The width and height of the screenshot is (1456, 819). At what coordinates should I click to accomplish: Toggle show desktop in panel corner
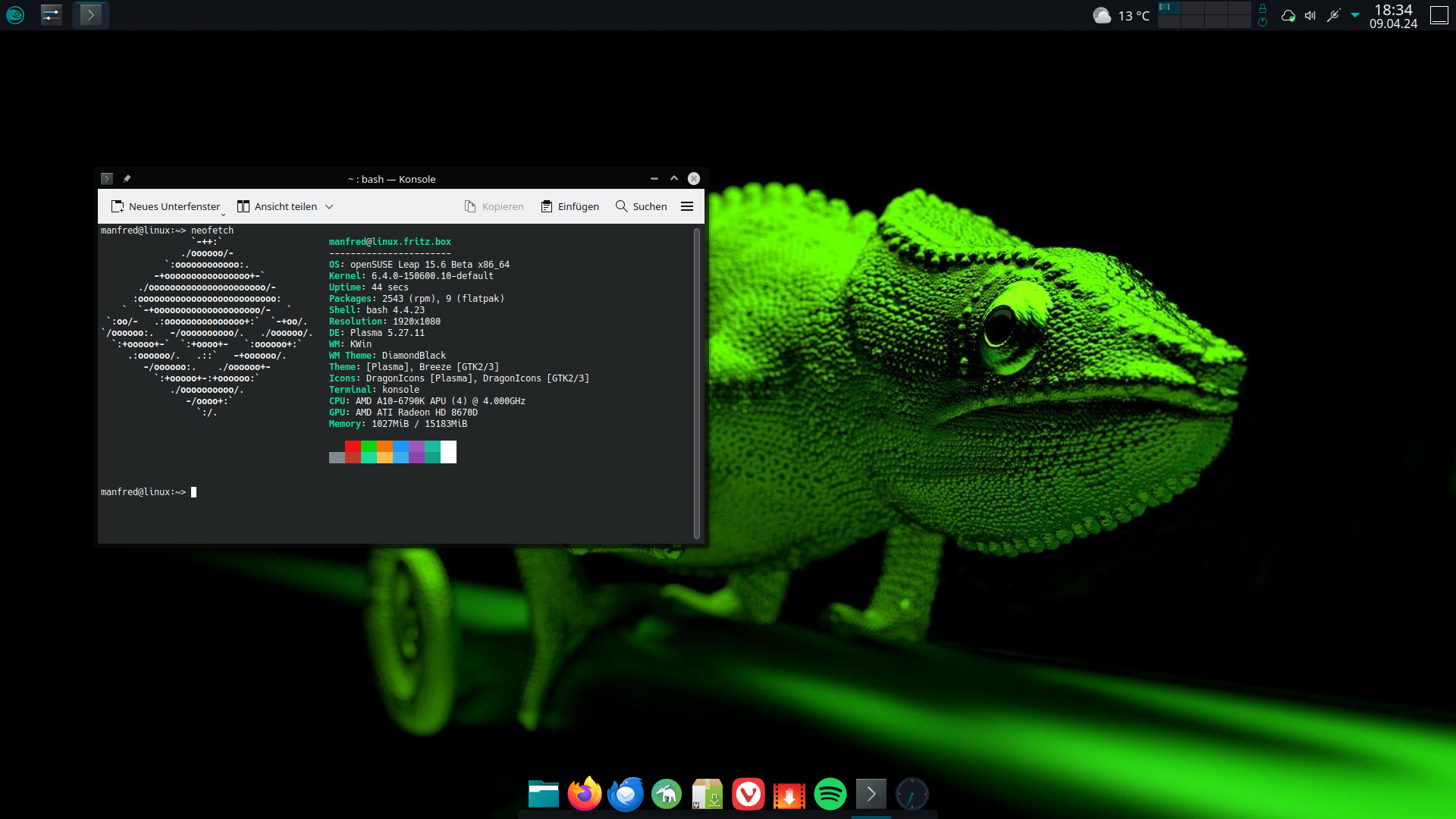click(x=1439, y=15)
